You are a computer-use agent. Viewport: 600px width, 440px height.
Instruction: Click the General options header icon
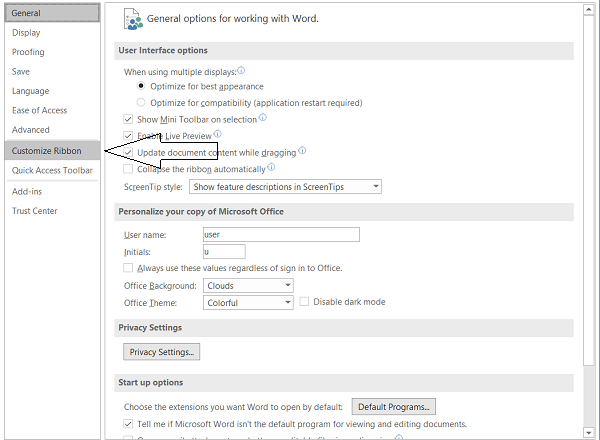131,18
